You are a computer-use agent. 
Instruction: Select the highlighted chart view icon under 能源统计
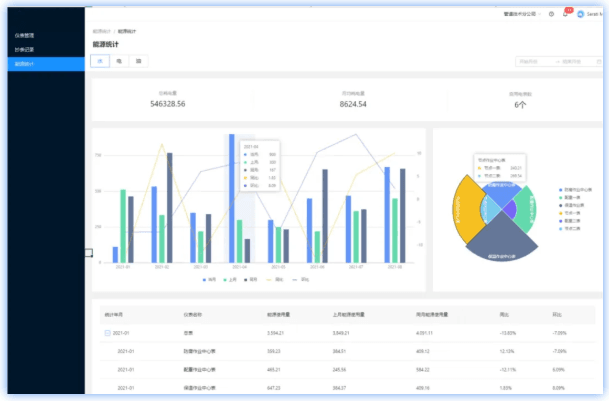[x=101, y=61]
